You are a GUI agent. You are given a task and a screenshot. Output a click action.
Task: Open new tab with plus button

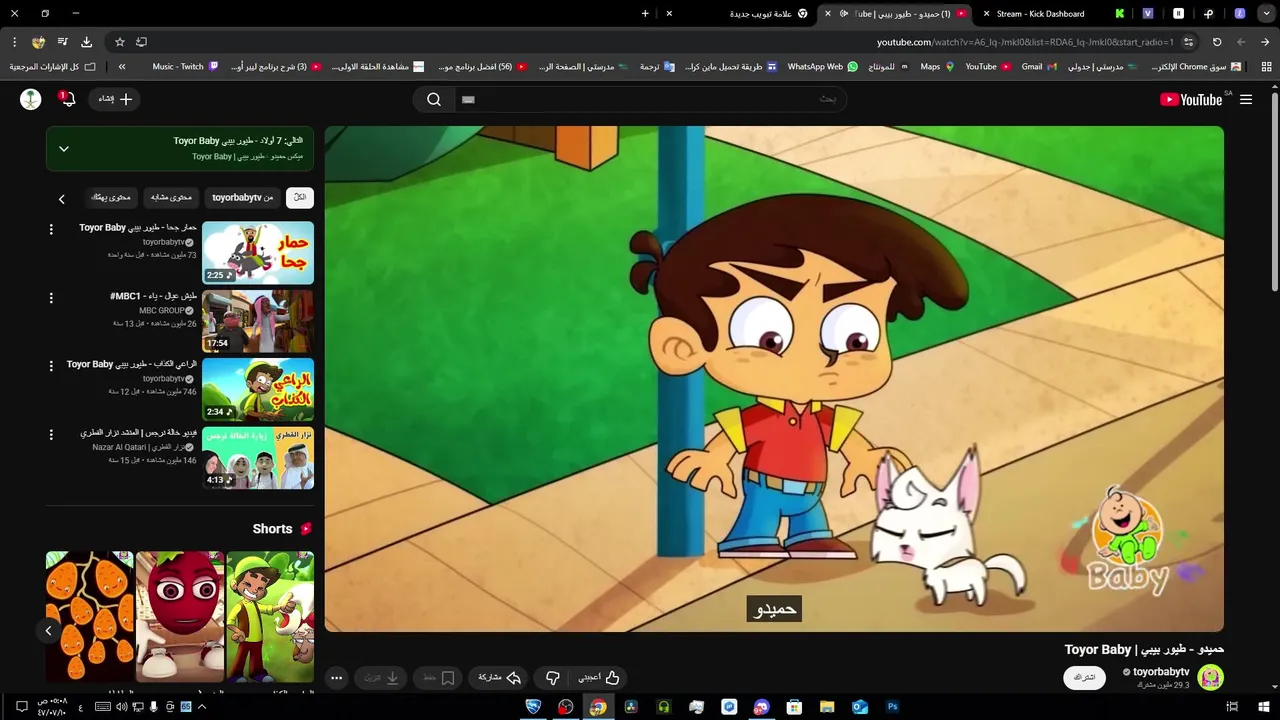(x=645, y=14)
